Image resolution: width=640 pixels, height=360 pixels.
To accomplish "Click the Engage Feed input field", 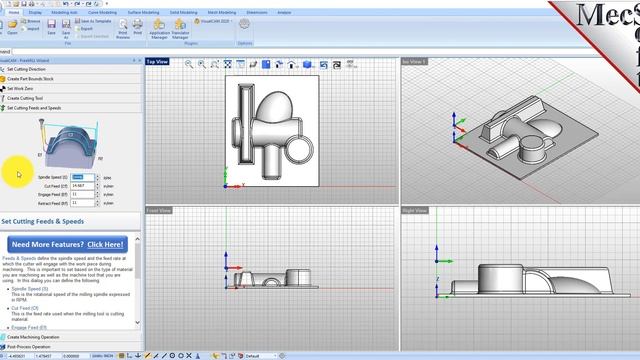I will [x=82, y=194].
